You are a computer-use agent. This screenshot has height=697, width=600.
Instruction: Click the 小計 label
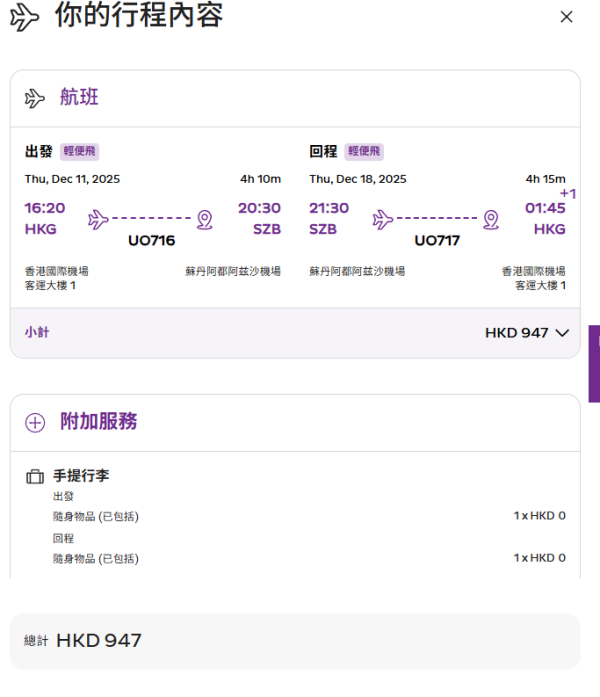[x=37, y=332]
